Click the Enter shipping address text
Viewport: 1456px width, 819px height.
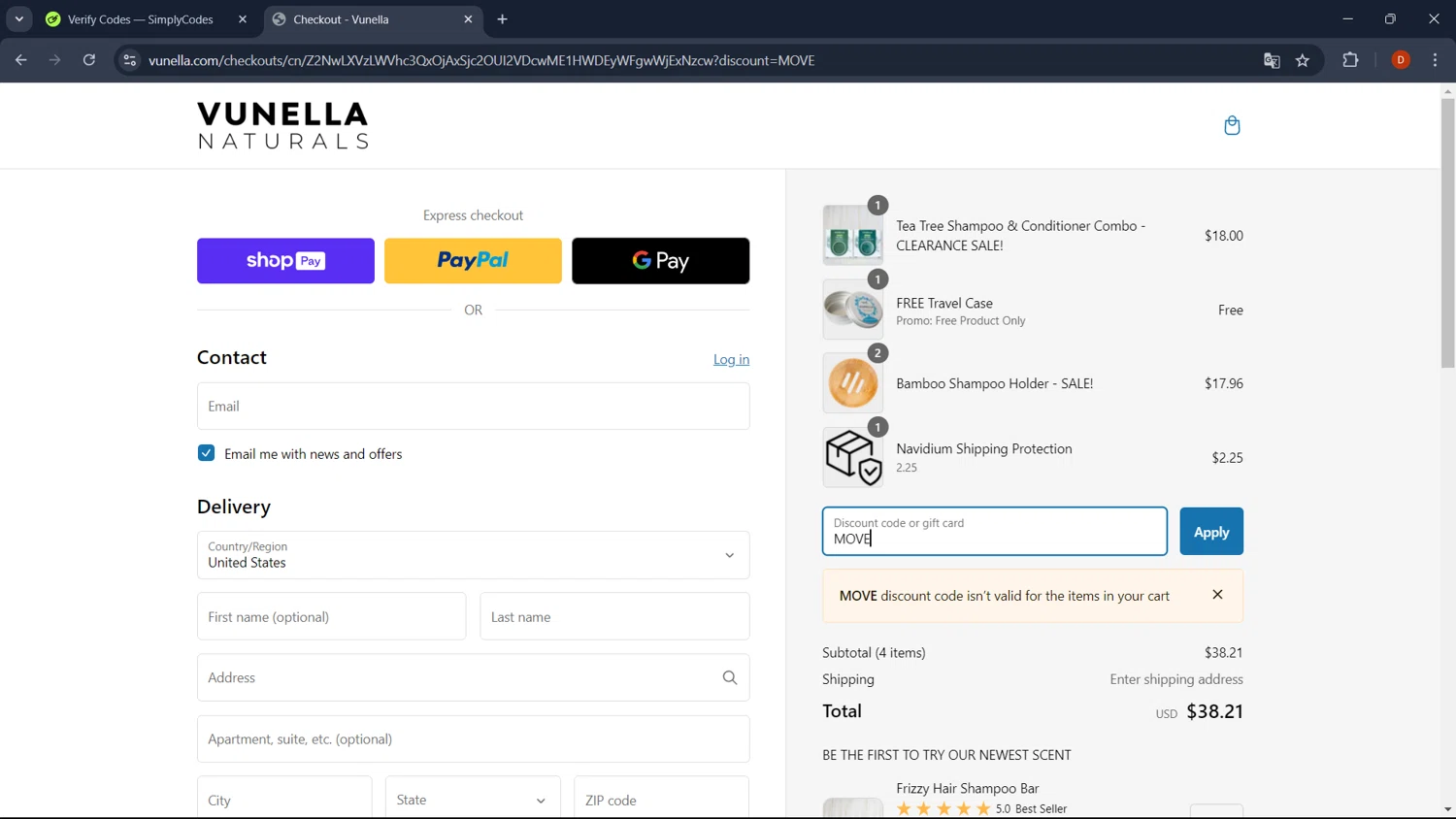pos(1176,679)
